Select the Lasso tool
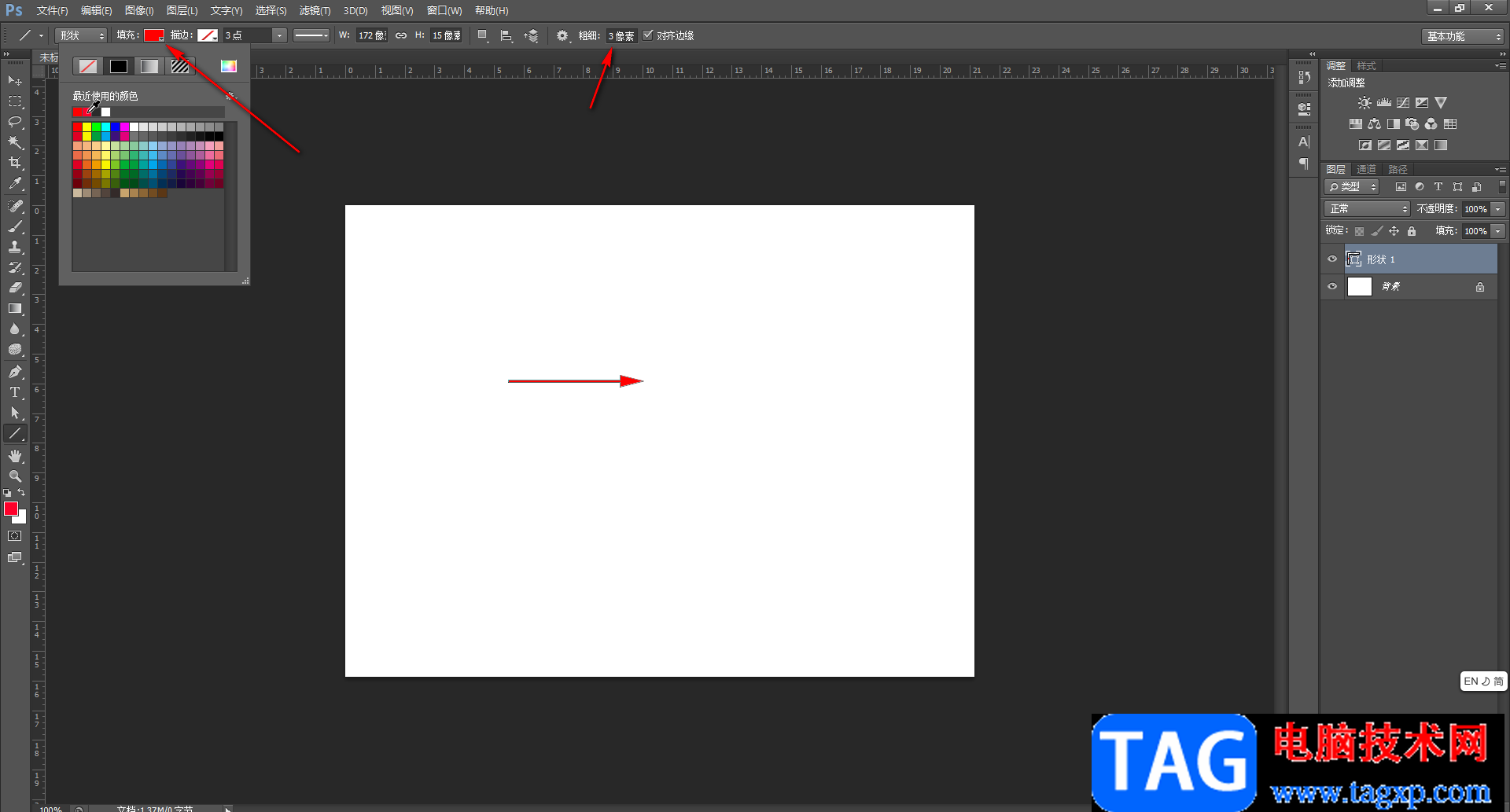The image size is (1510, 812). (x=15, y=122)
